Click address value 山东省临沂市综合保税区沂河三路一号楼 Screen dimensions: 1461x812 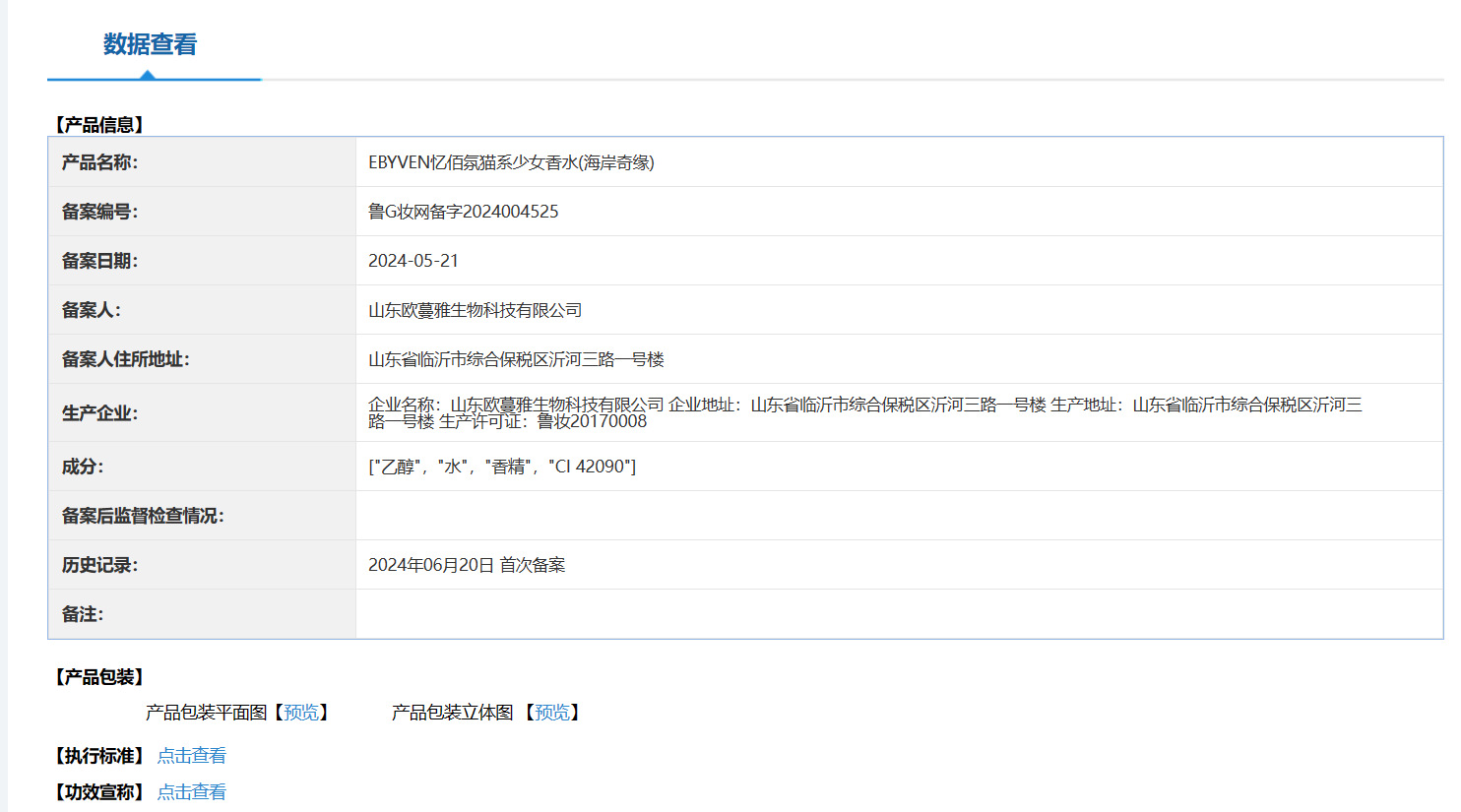click(517, 359)
